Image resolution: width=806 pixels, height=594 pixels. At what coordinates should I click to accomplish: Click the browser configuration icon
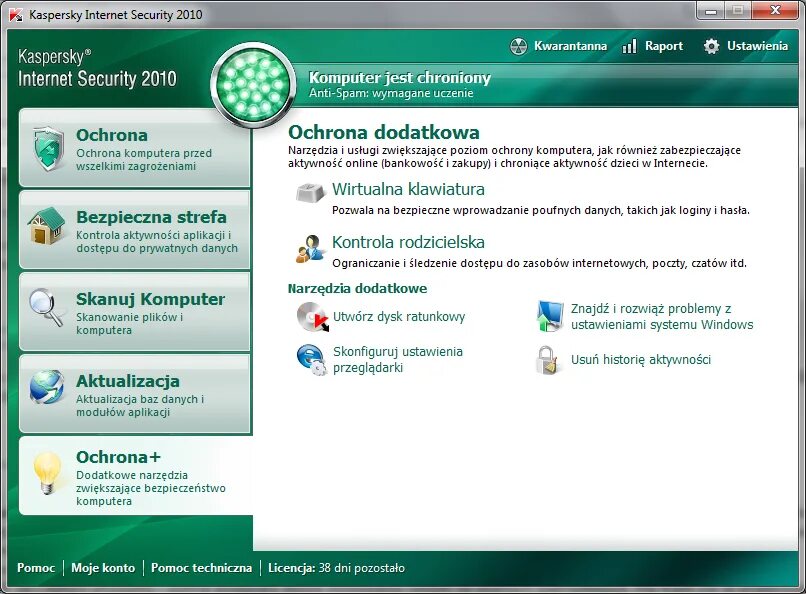pos(312,360)
